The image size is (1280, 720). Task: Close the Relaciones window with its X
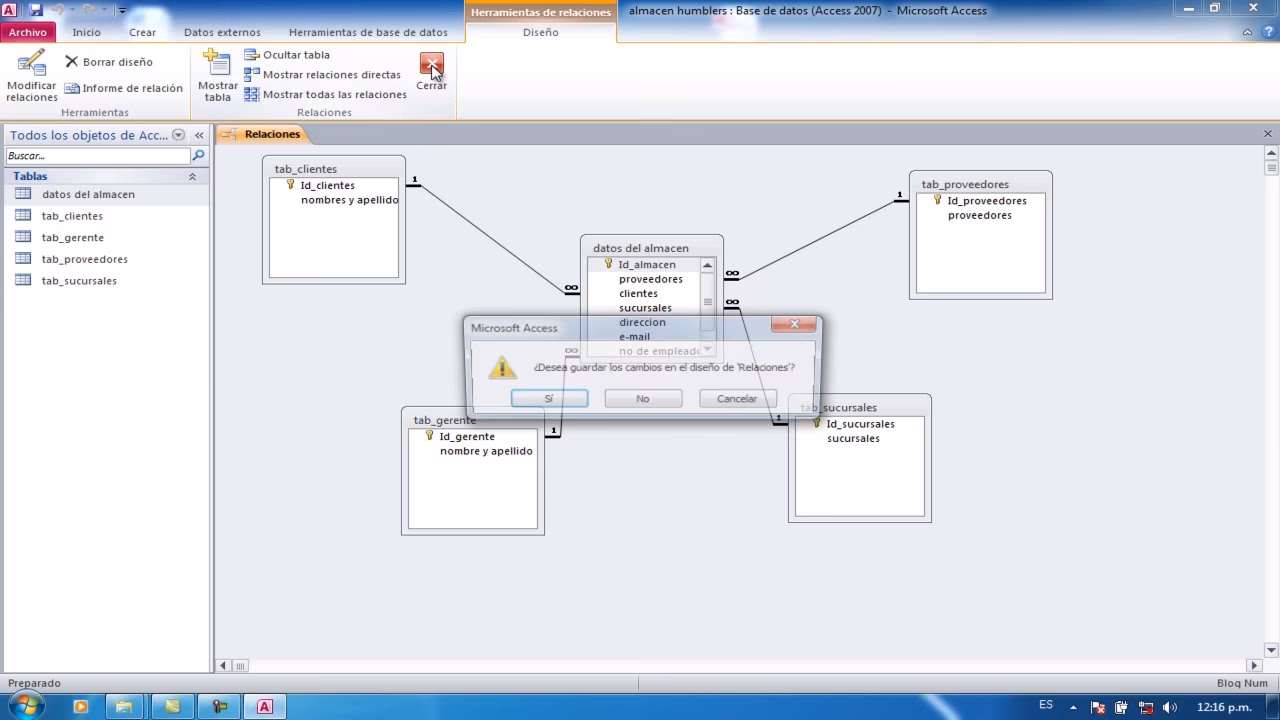[x=1269, y=134]
